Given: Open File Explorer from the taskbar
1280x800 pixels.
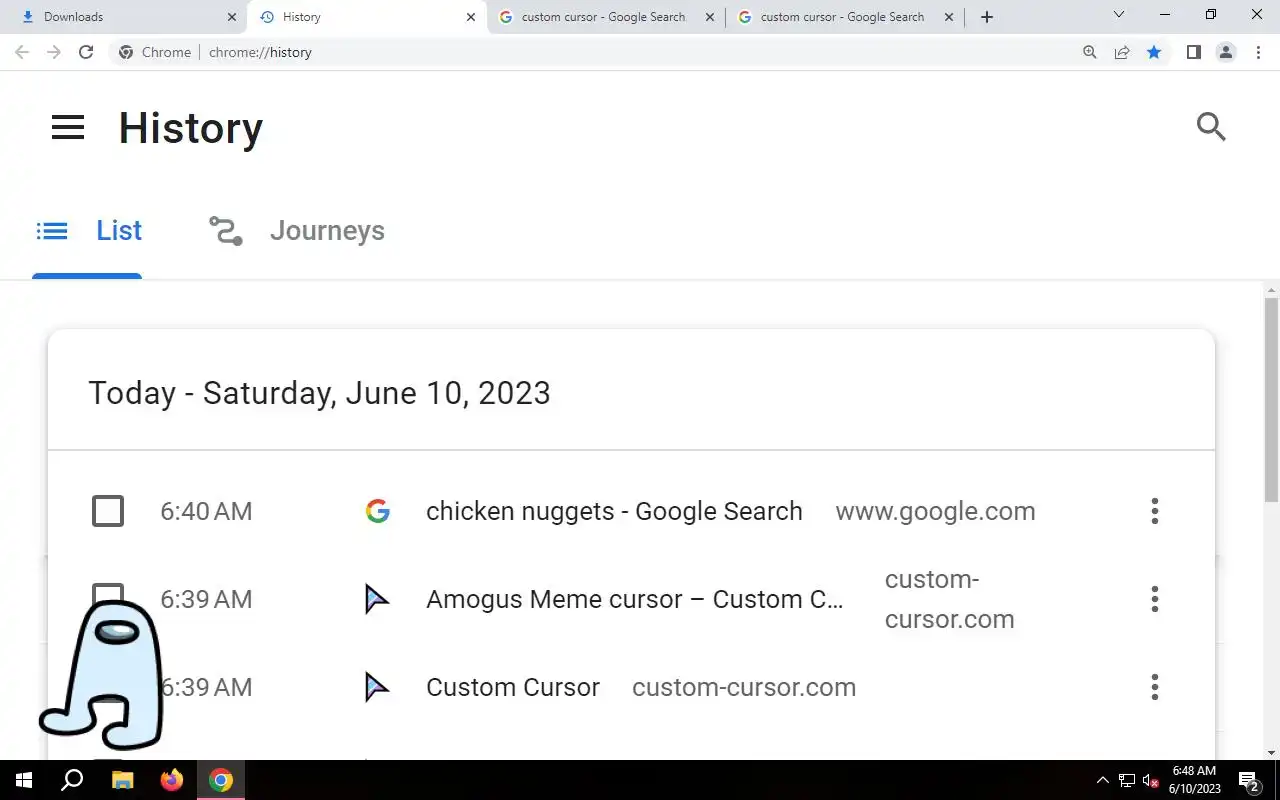Looking at the screenshot, I should tap(122, 780).
